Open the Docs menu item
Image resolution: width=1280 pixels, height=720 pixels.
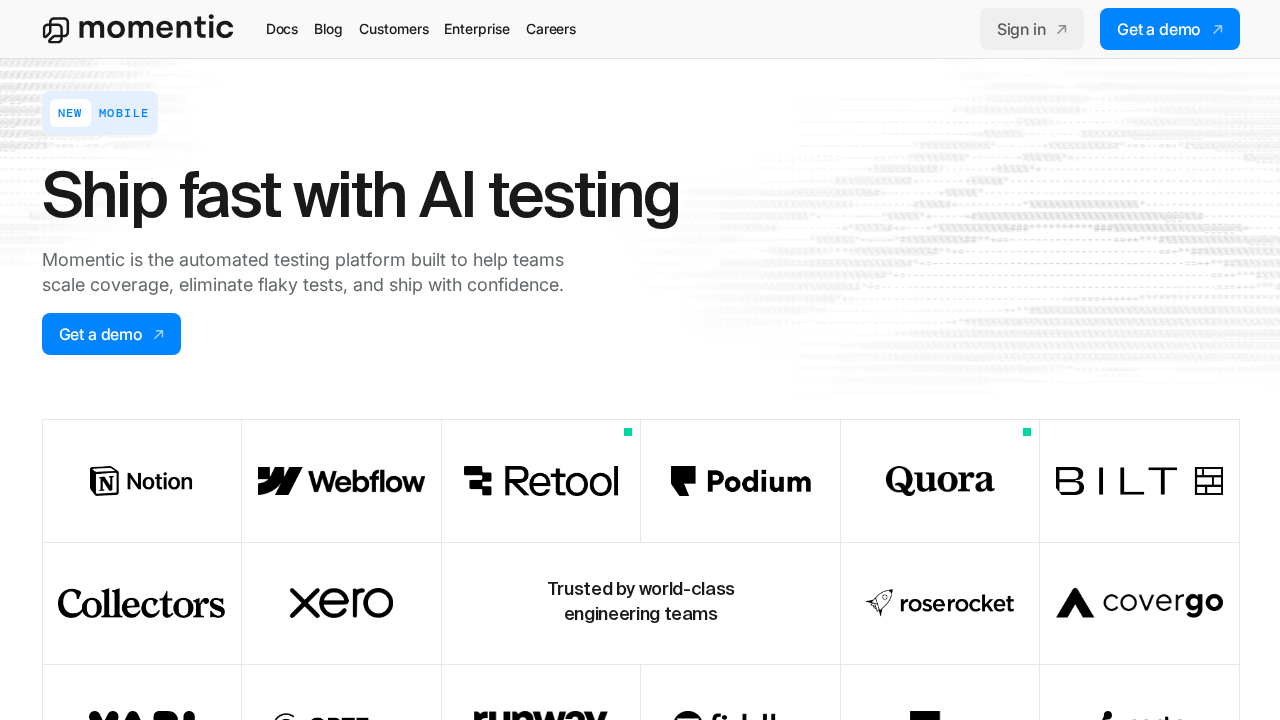pyautogui.click(x=282, y=29)
